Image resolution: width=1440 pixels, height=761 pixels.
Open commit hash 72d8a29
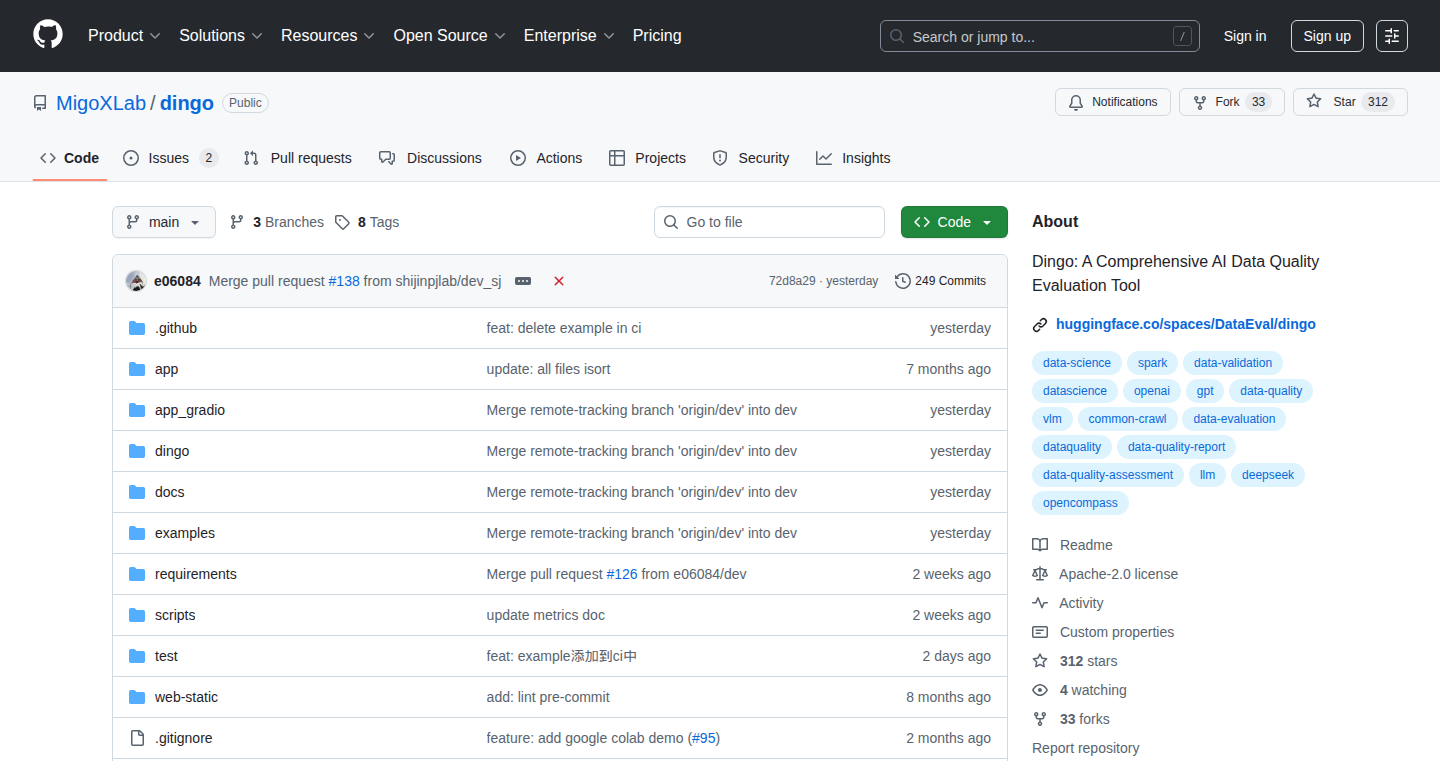(792, 281)
